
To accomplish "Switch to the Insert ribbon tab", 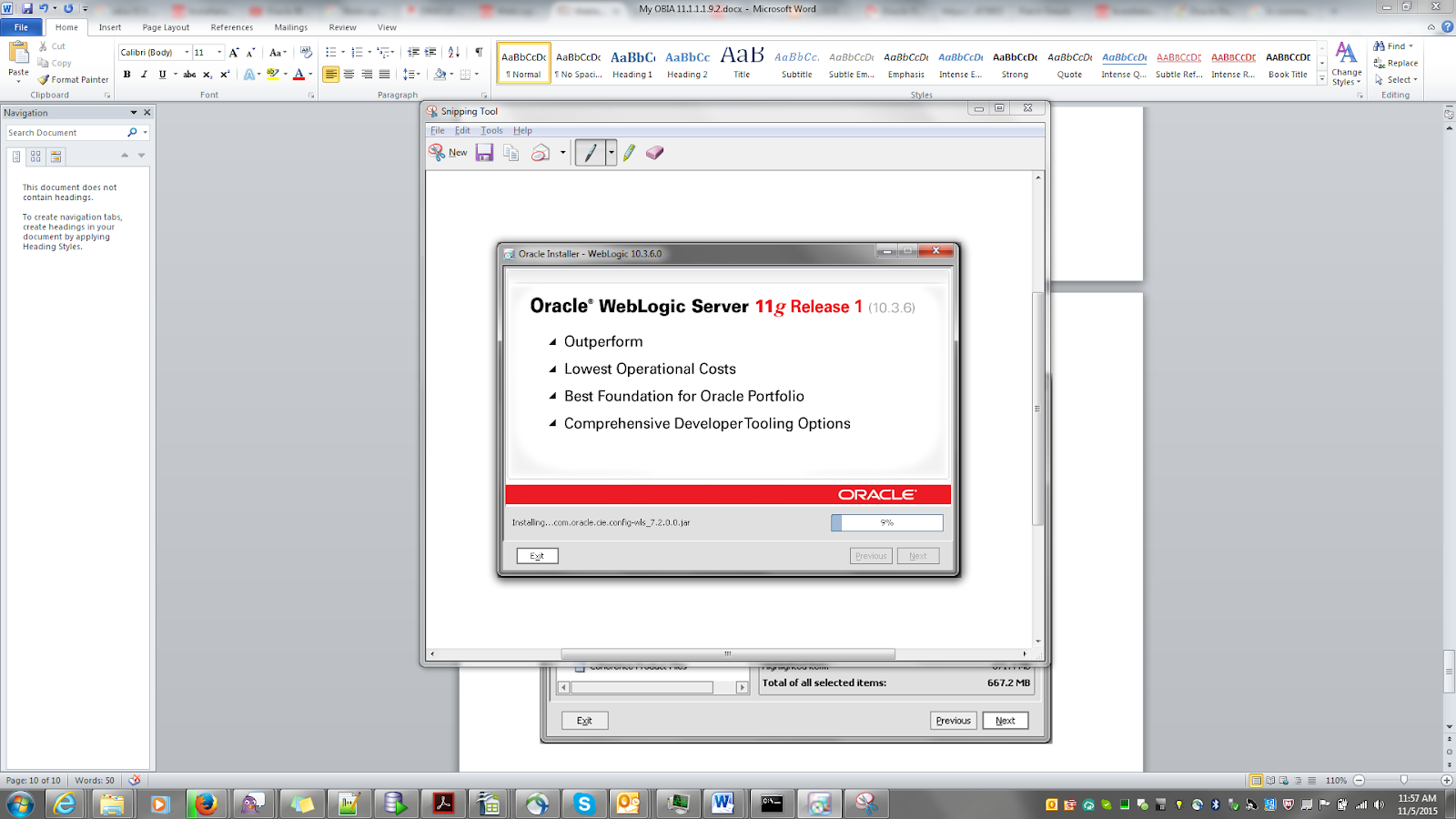I will click(110, 27).
